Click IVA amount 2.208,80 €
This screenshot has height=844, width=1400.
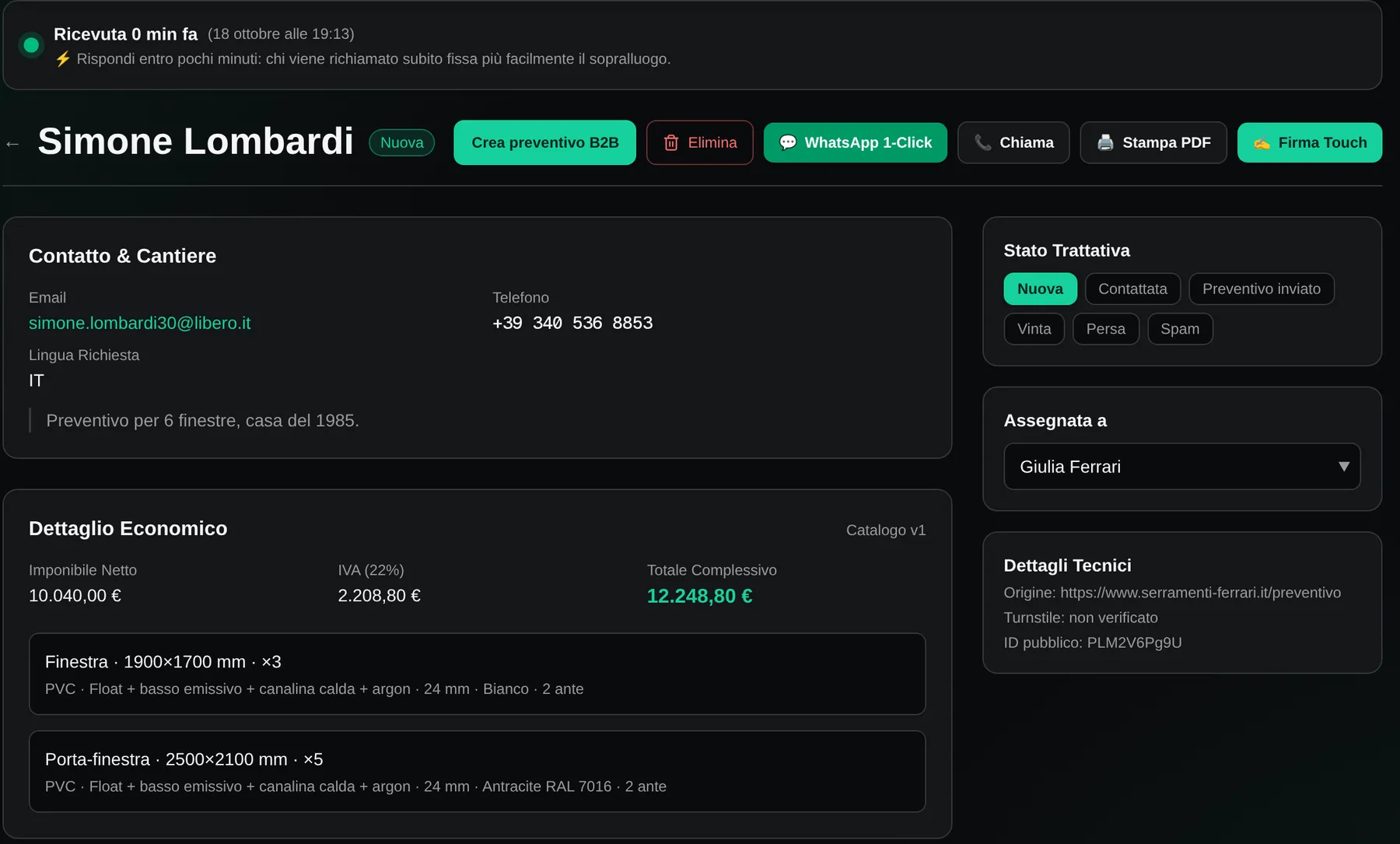coord(379,596)
